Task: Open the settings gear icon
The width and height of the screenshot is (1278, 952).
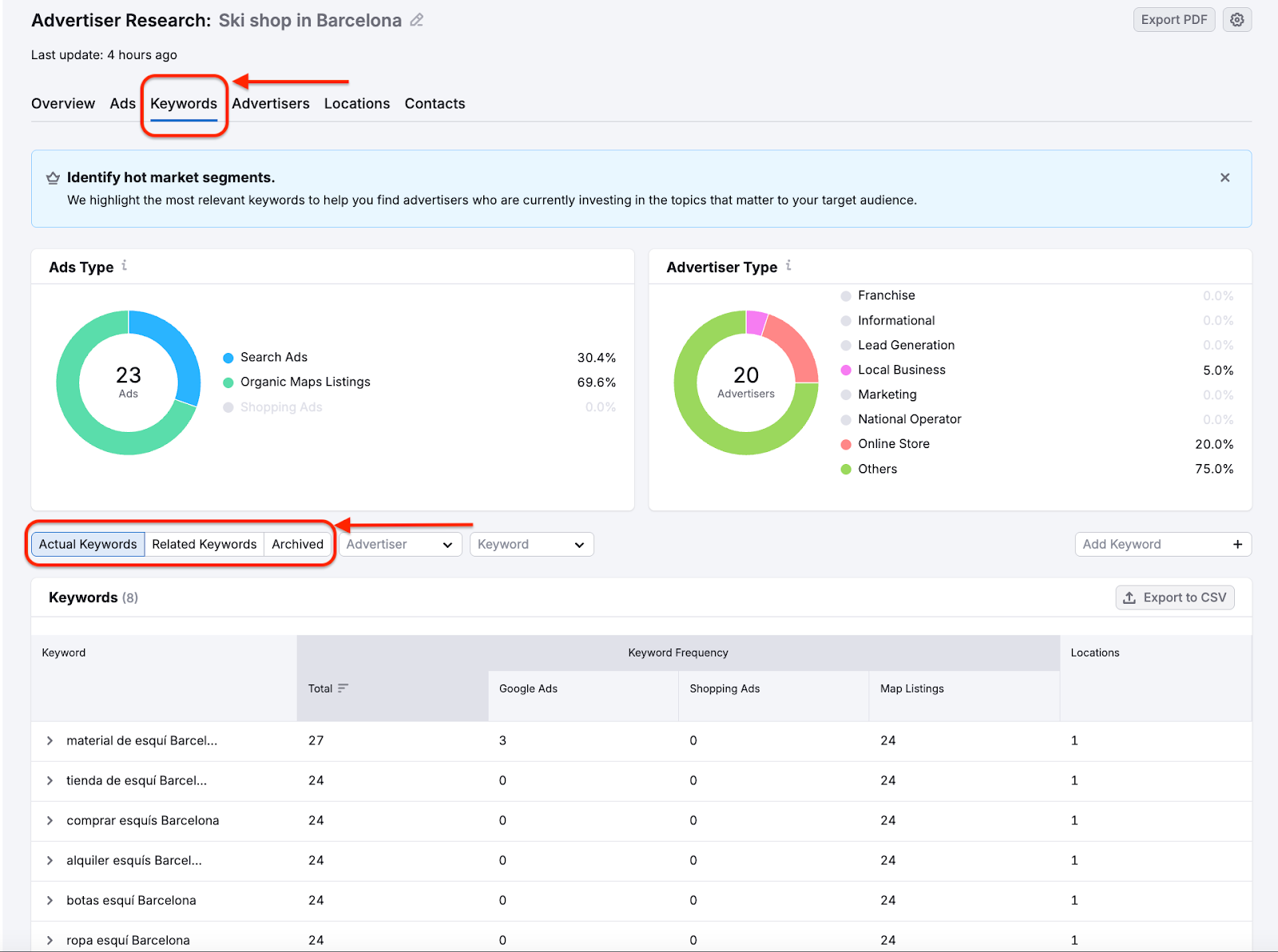Action: [1236, 19]
